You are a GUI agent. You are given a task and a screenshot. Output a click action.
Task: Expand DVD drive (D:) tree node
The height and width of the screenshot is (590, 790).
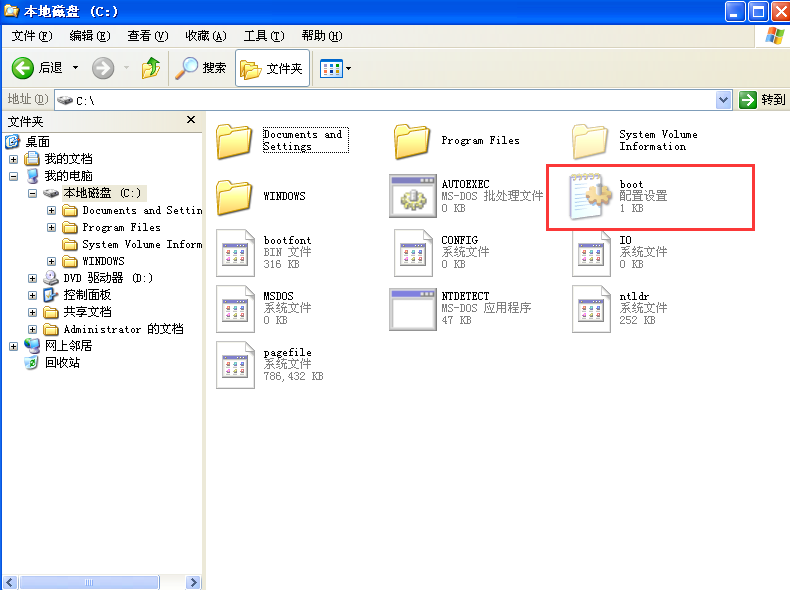(x=32, y=278)
